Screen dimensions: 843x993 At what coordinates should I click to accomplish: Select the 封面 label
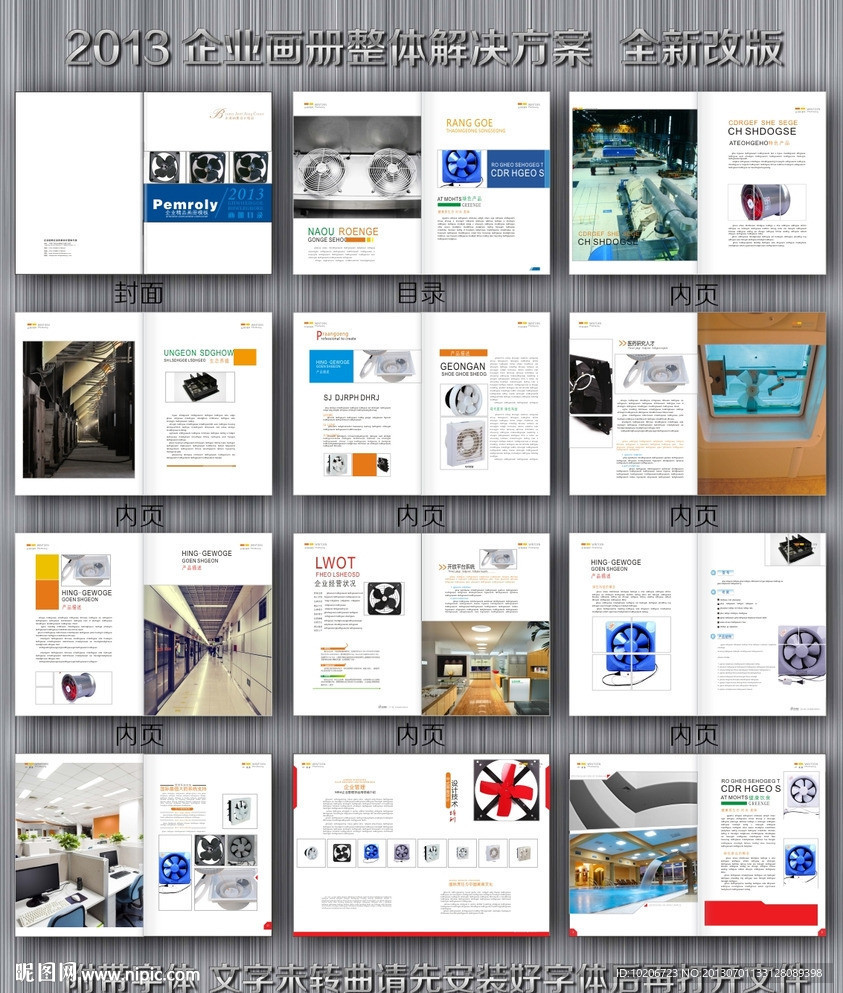tap(139, 293)
